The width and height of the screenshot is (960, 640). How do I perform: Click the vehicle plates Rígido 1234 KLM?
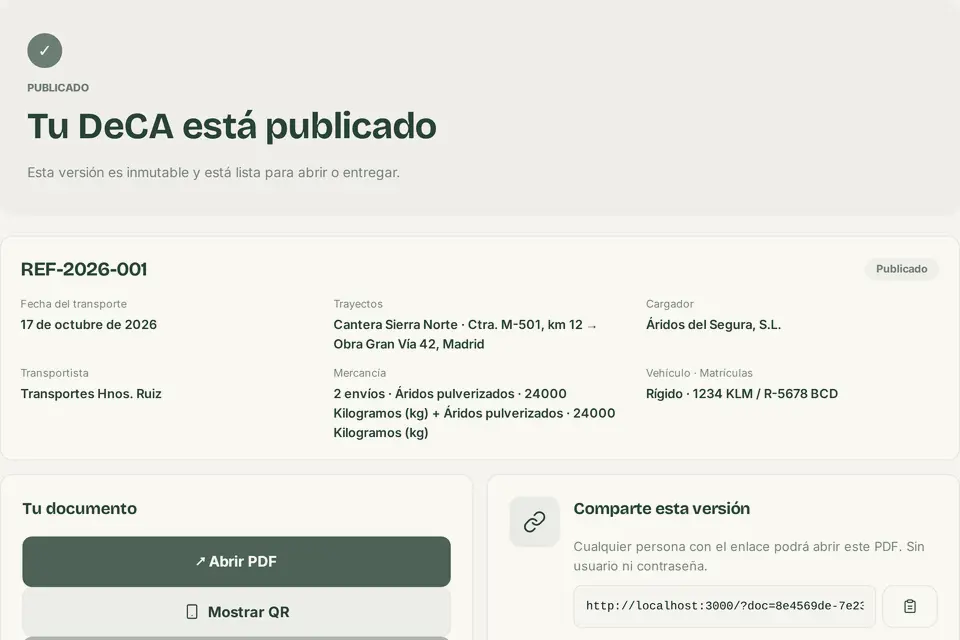click(x=741, y=394)
